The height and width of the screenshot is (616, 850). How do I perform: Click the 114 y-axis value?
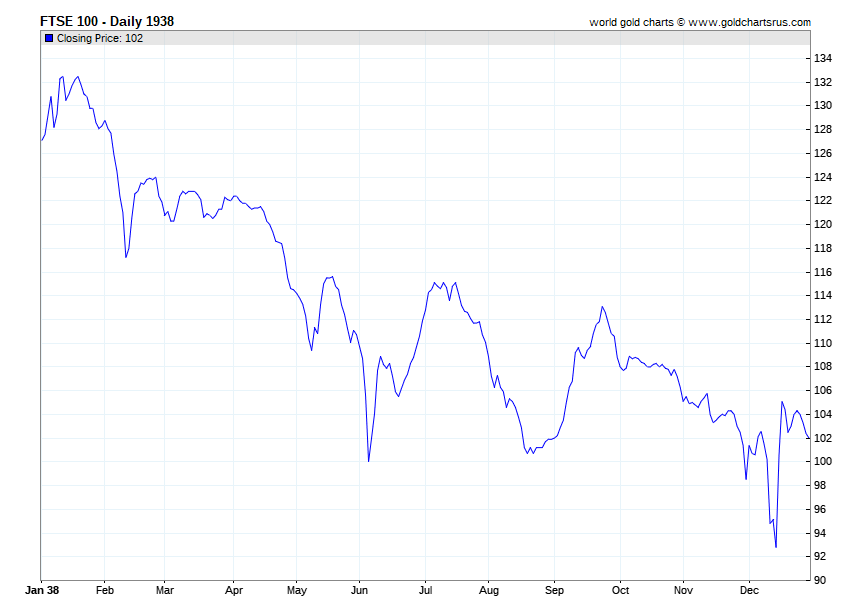point(823,296)
